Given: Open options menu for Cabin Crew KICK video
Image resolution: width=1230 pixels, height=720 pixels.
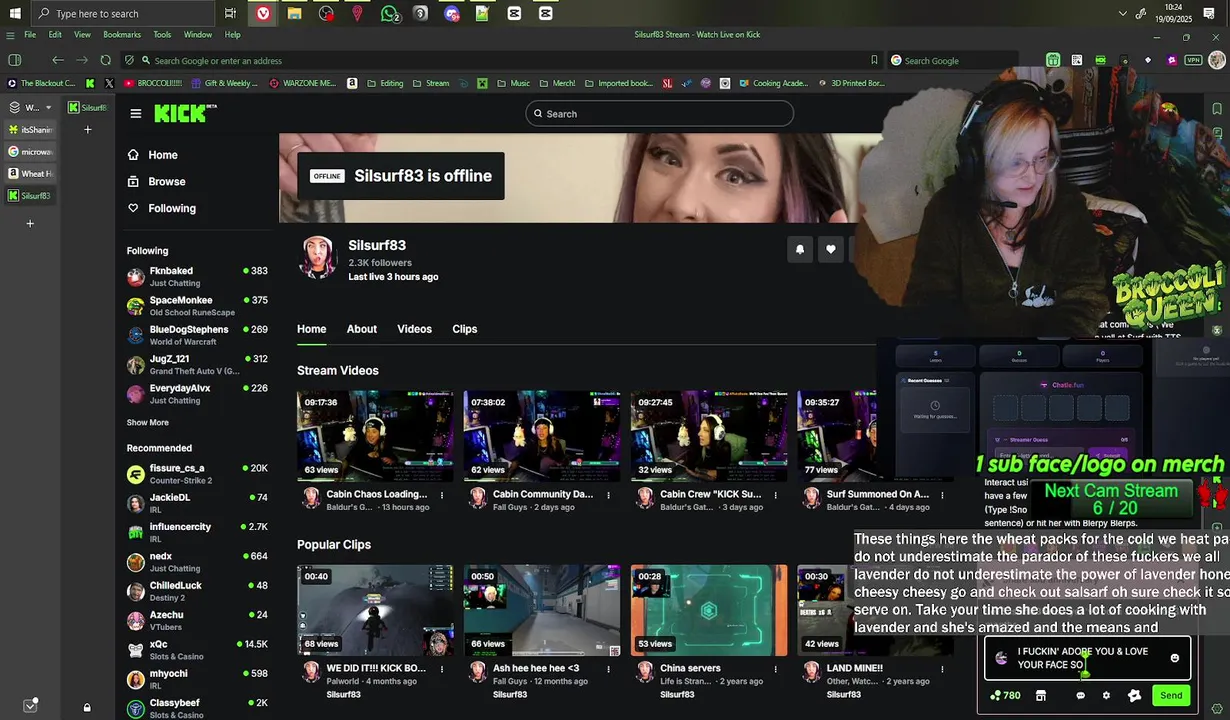Looking at the screenshot, I should [x=775, y=494].
